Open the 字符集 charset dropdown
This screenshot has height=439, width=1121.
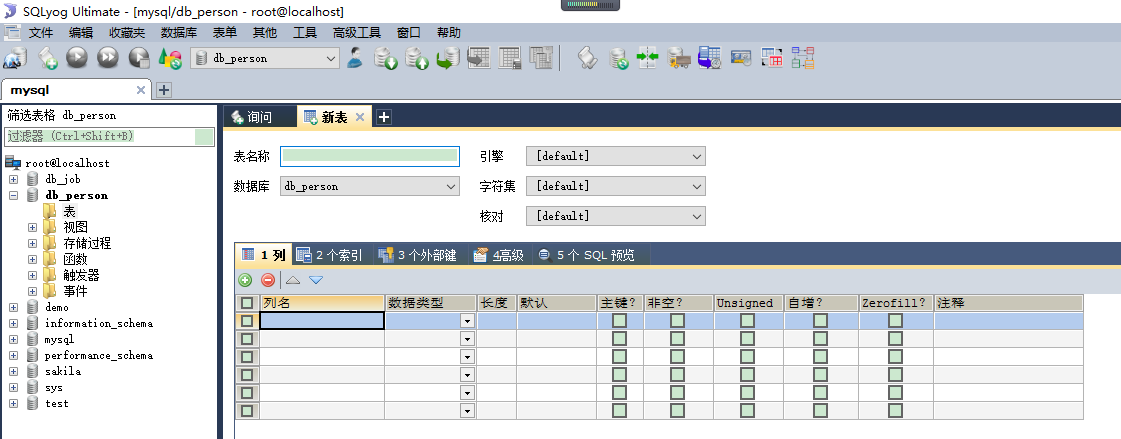pyautogui.click(x=616, y=186)
